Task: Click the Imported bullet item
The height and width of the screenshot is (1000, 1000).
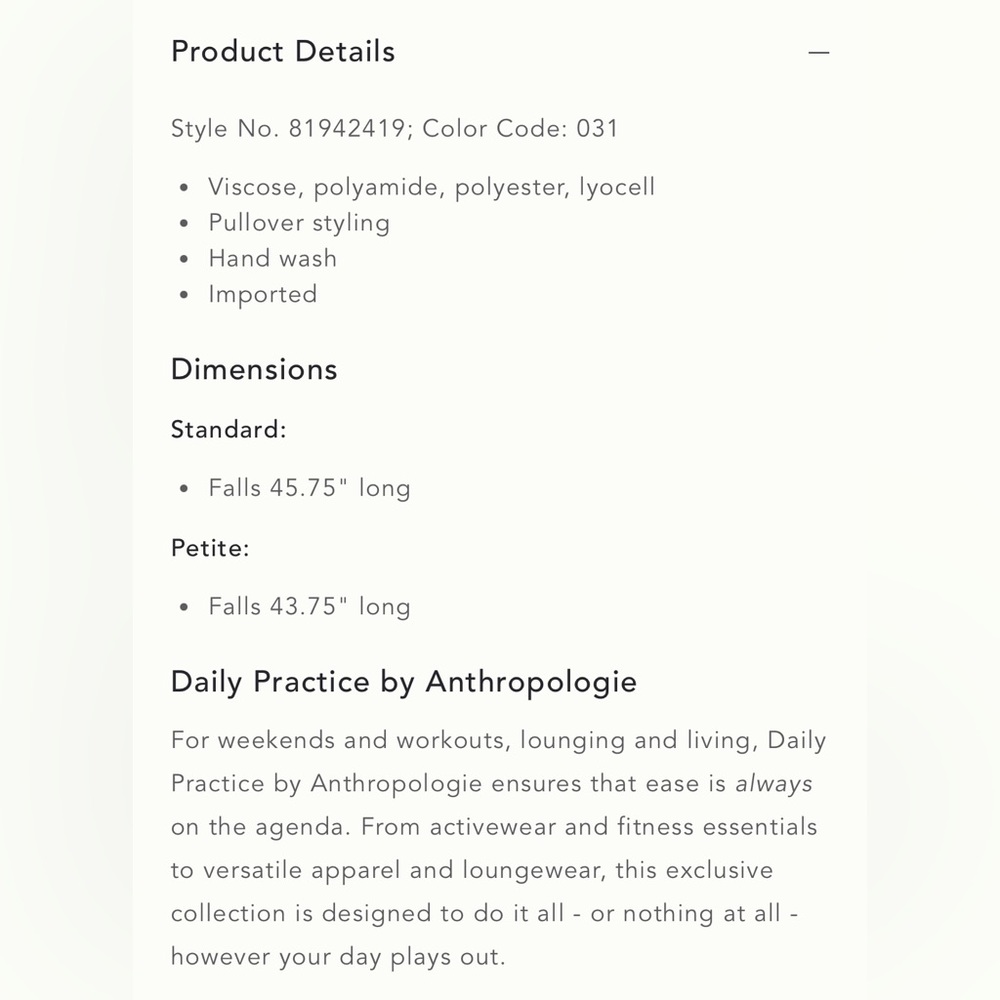Action: [x=262, y=295]
